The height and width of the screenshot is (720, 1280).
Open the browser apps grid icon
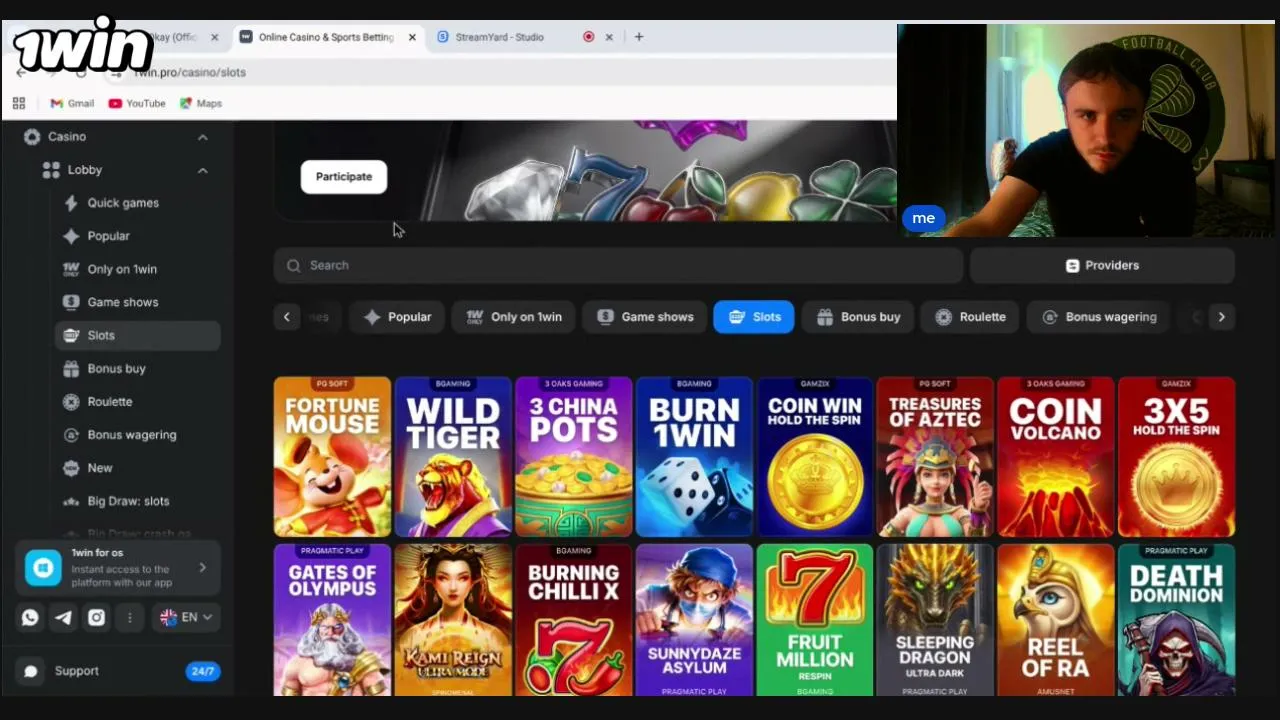click(19, 103)
